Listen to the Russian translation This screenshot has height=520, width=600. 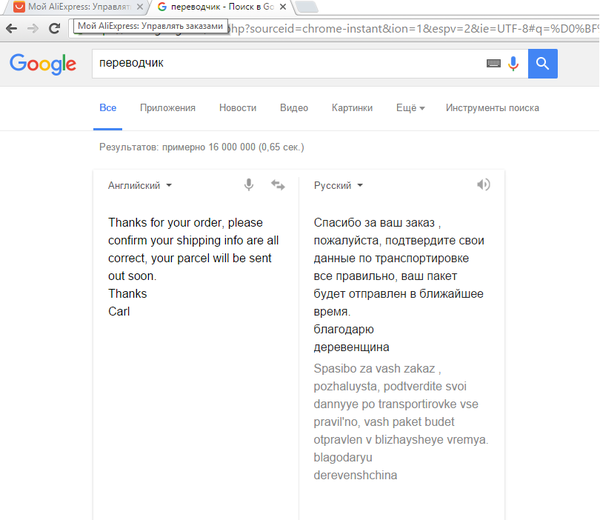pyautogui.click(x=484, y=185)
